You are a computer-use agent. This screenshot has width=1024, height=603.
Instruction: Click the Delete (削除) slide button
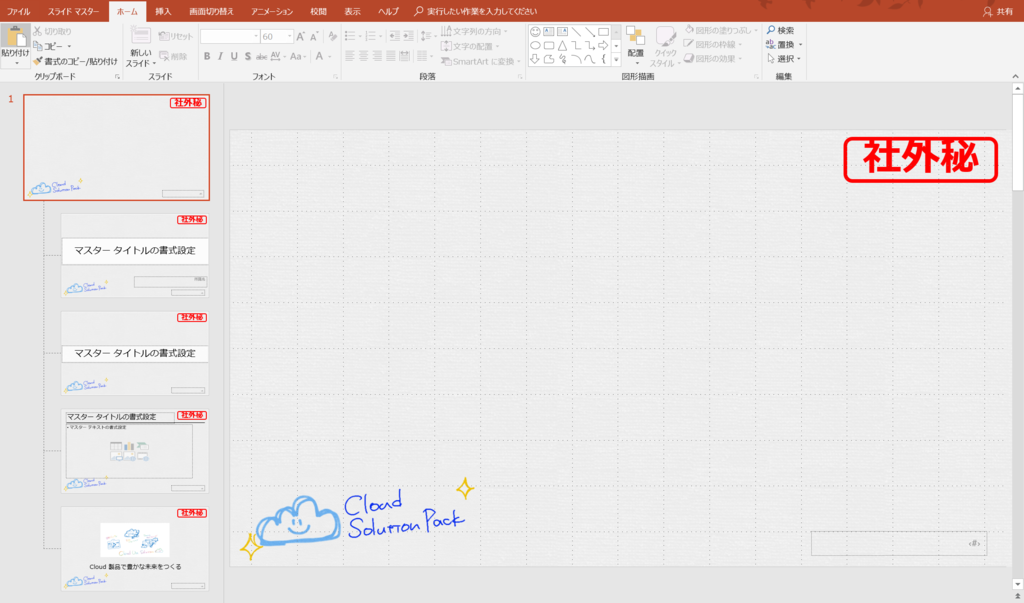pos(173,56)
